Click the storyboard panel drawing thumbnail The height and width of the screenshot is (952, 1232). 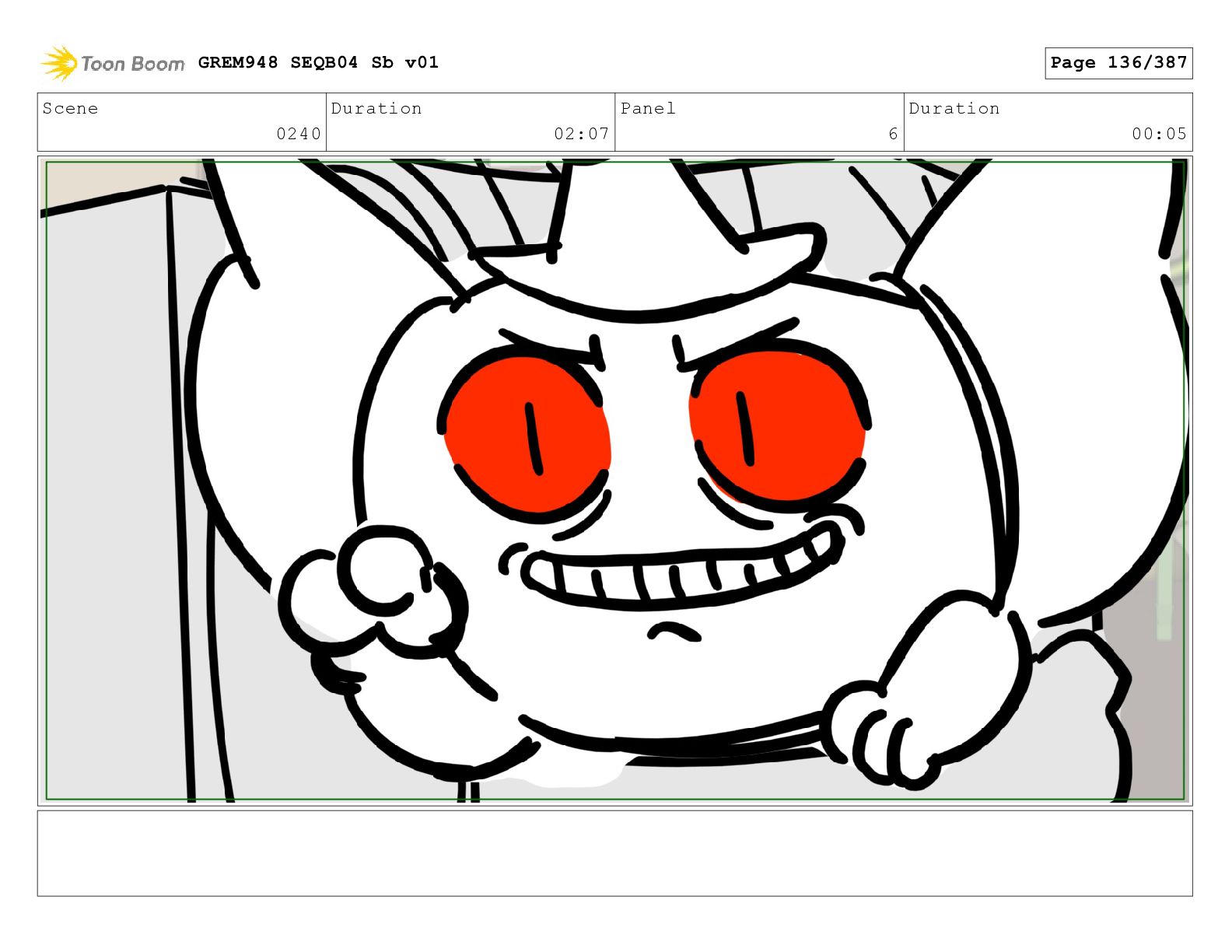pyautogui.click(x=615, y=481)
